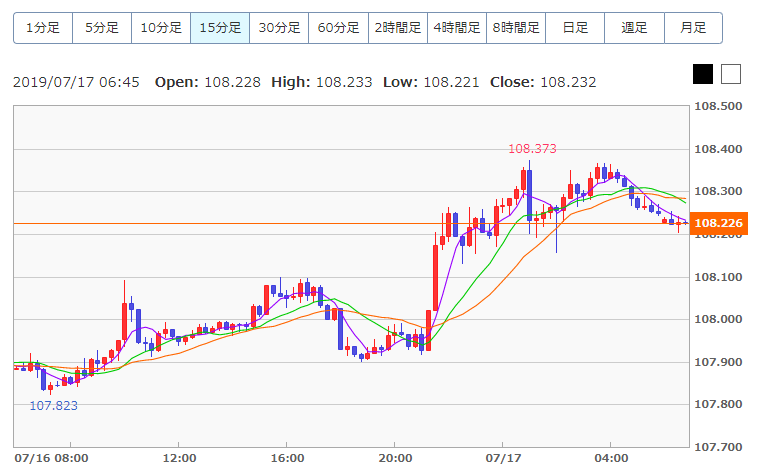Click the 108.000 price axis label
Image resolution: width=760 pixels, height=475 pixels.
(718, 319)
